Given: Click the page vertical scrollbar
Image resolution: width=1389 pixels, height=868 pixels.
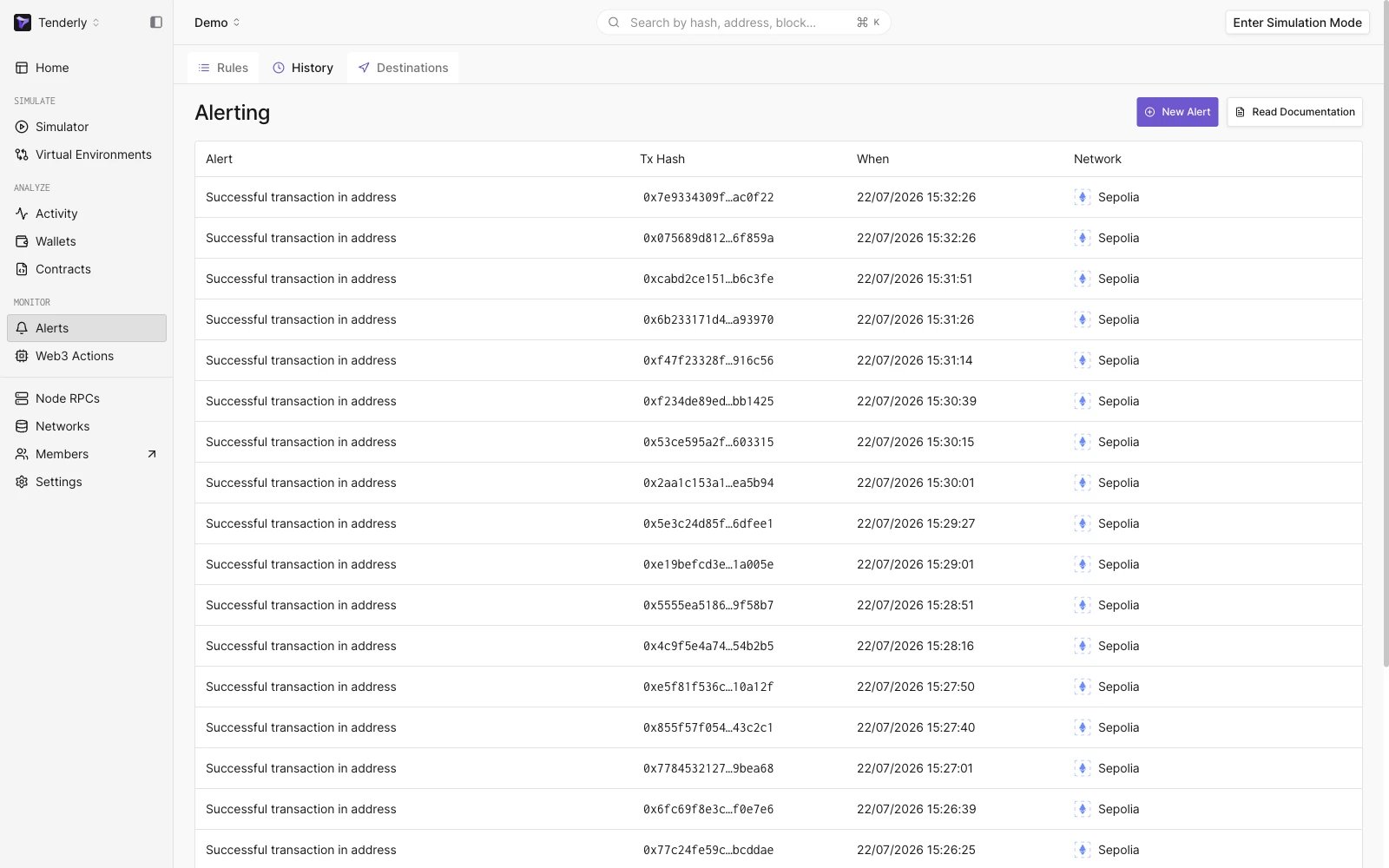Looking at the screenshot, I should (x=1386, y=333).
